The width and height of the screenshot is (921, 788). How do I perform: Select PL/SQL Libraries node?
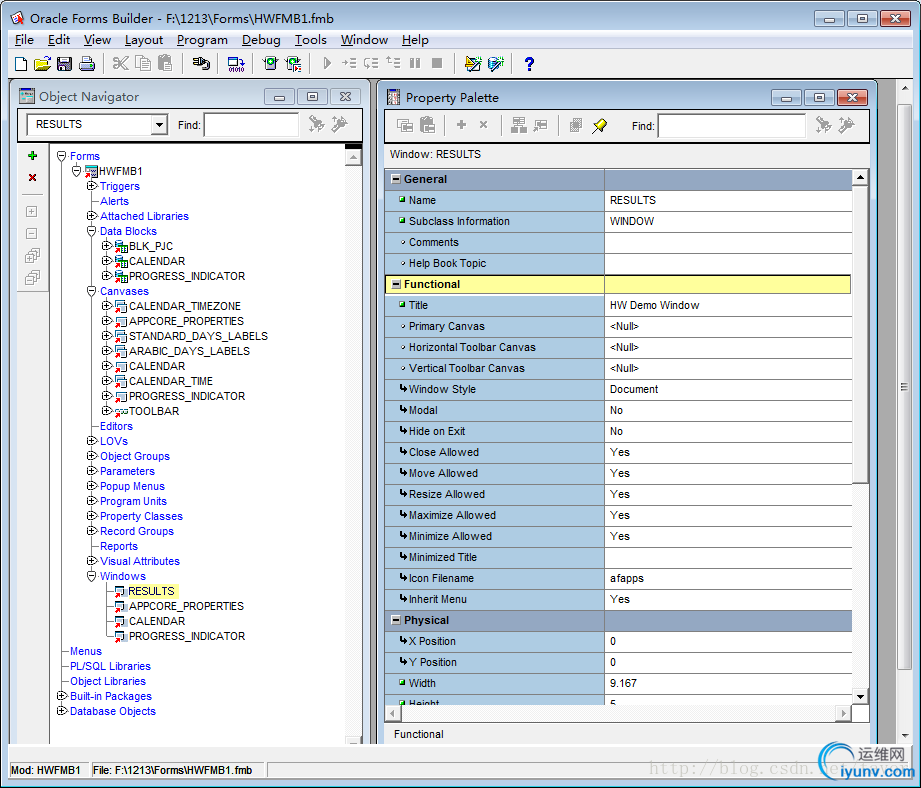(110, 666)
